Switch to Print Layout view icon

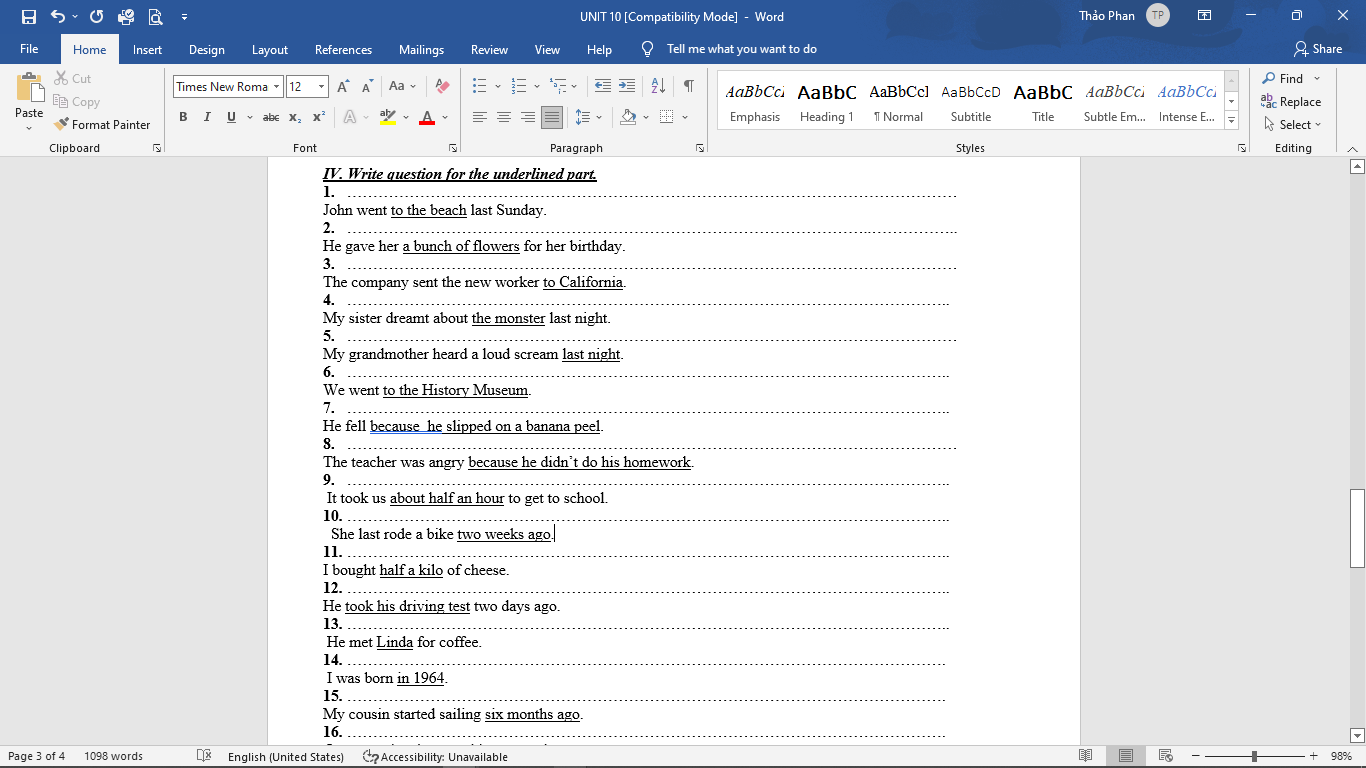tap(1126, 757)
